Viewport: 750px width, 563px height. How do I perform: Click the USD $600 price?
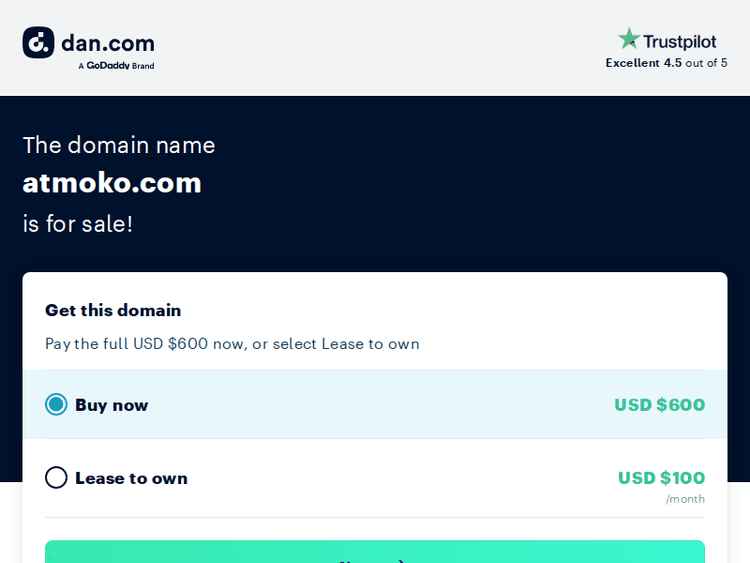[x=659, y=405]
